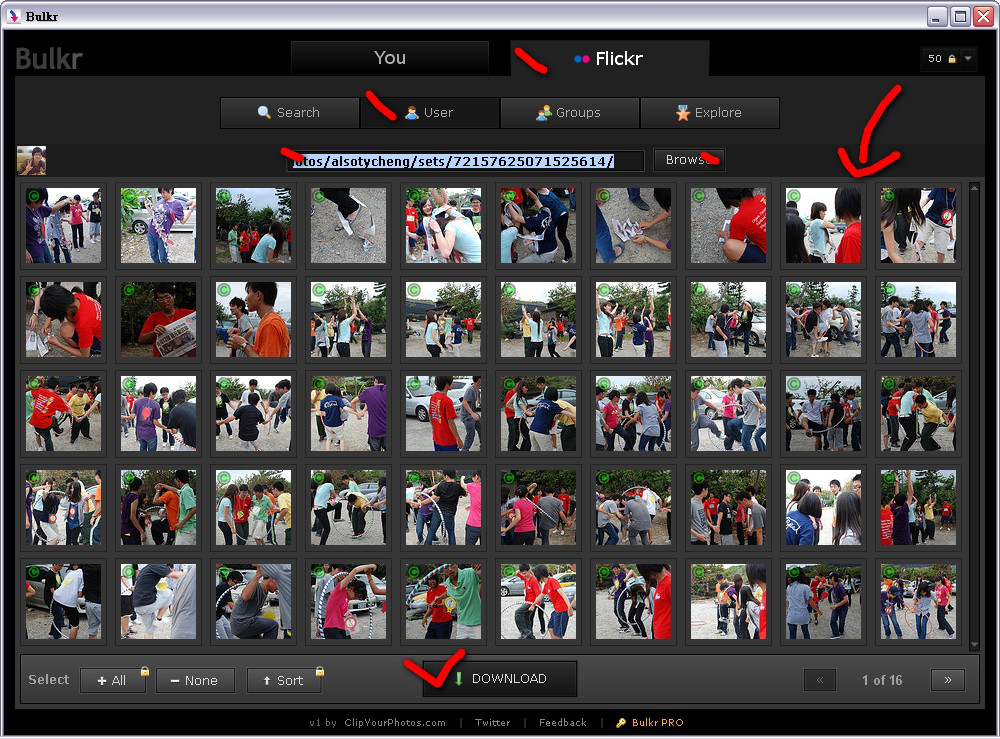This screenshot has height=739, width=1000.
Task: Click the key icon beside Bulkr PRO
Action: click(x=621, y=722)
